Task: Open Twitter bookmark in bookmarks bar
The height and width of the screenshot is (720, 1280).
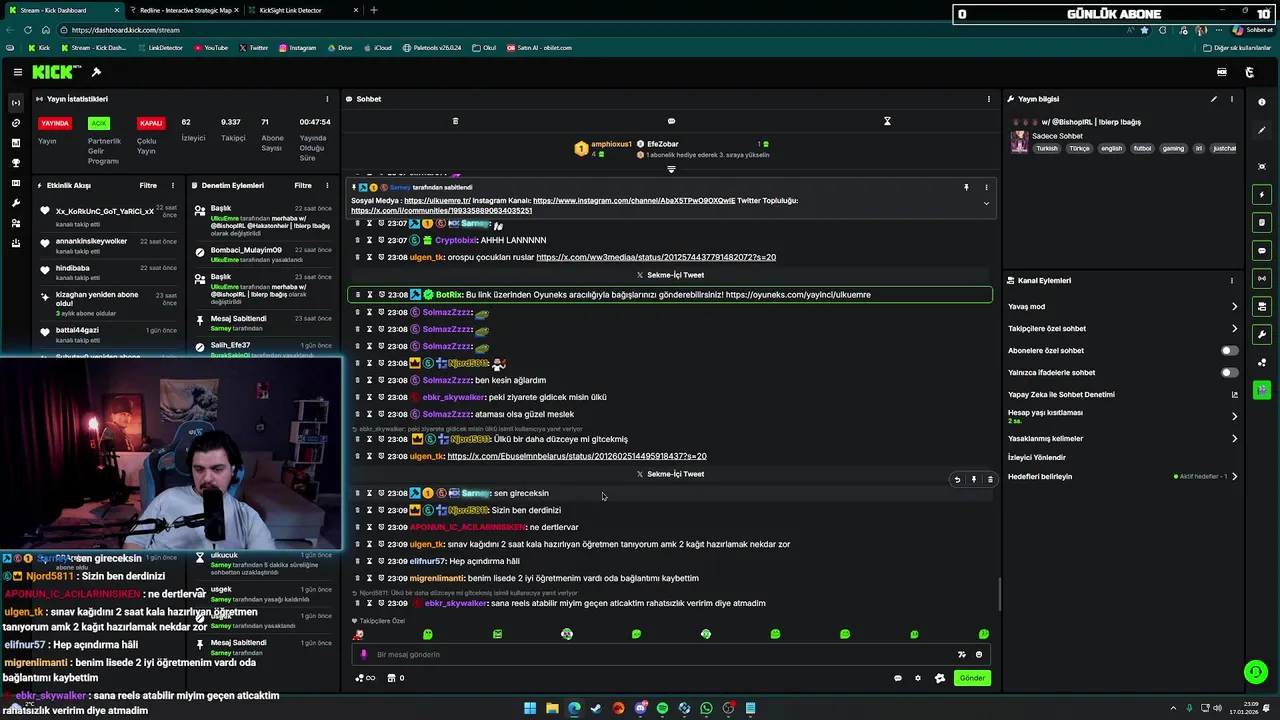Action: (x=254, y=48)
